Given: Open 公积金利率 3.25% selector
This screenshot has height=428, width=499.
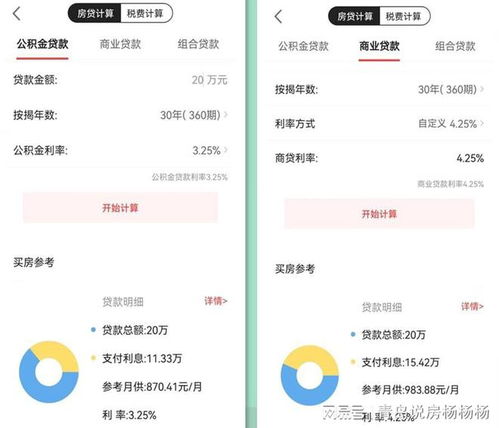Looking at the screenshot, I should coord(121,150).
